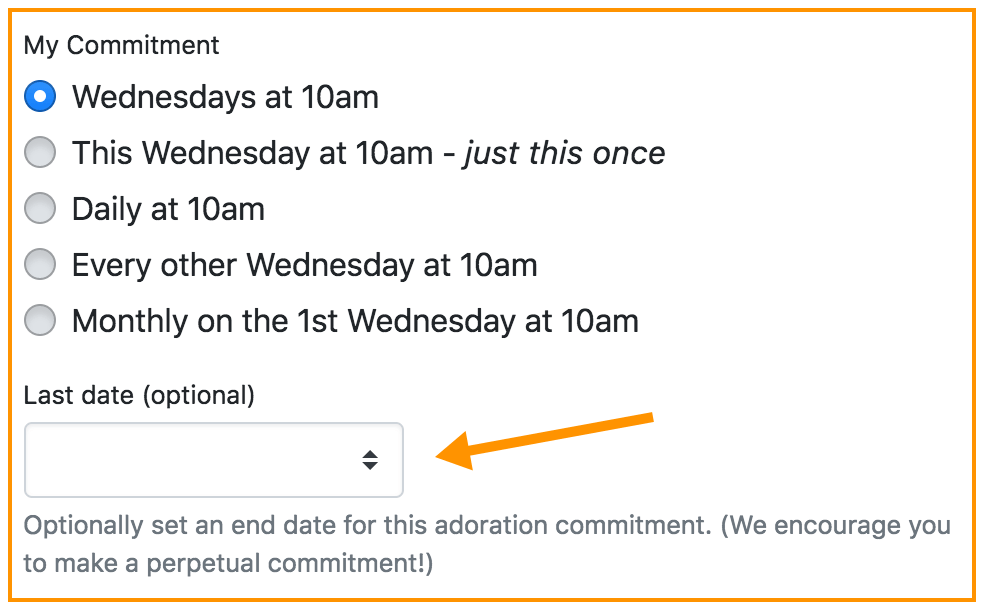Click the "Every other Wednesday at 10am" label

(304, 265)
